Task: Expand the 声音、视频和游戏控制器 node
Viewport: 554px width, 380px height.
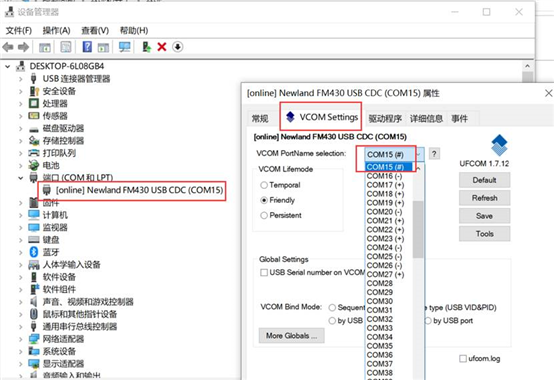Action: tap(20, 302)
